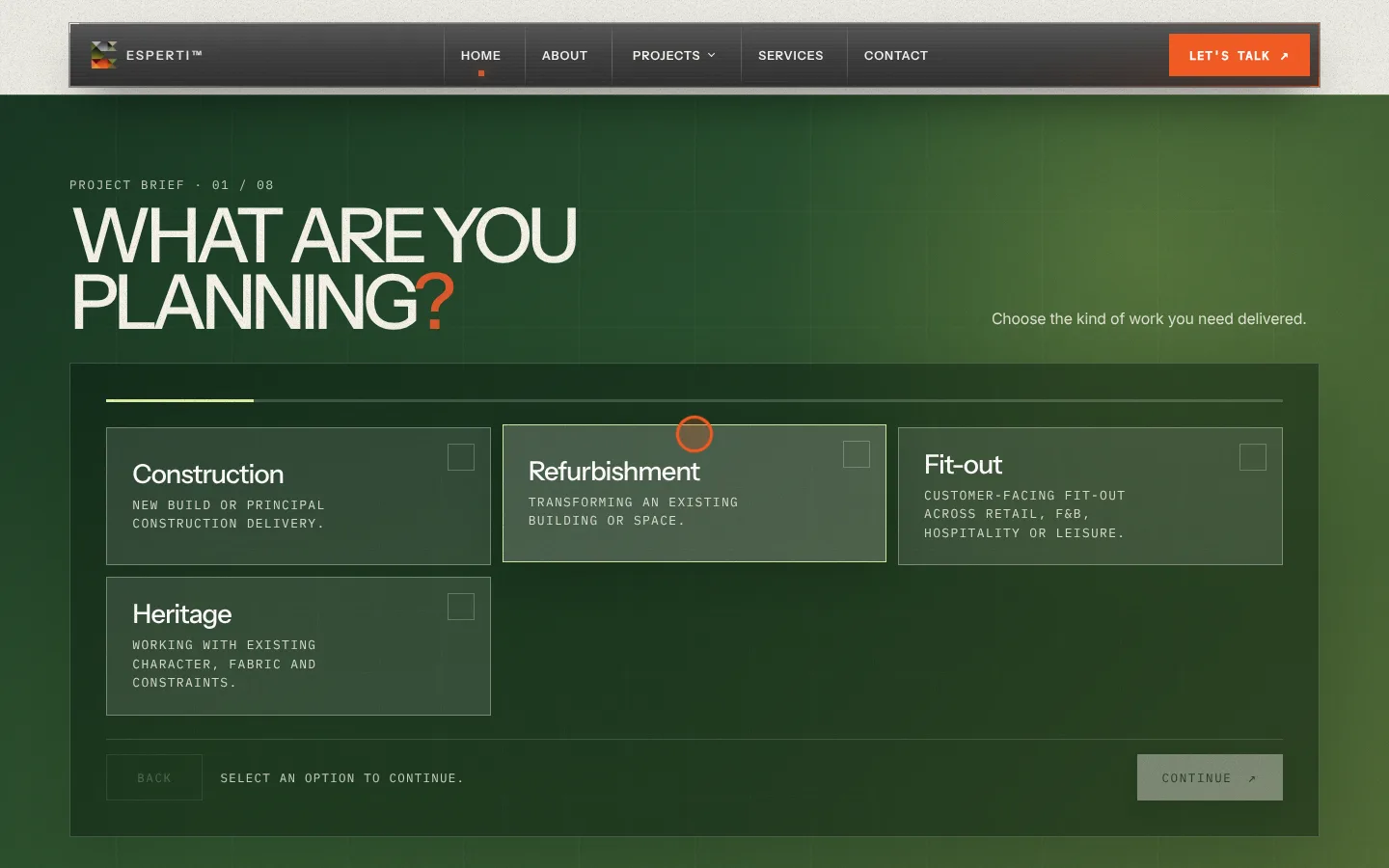Click the Back button
1389x868 pixels.
154,777
